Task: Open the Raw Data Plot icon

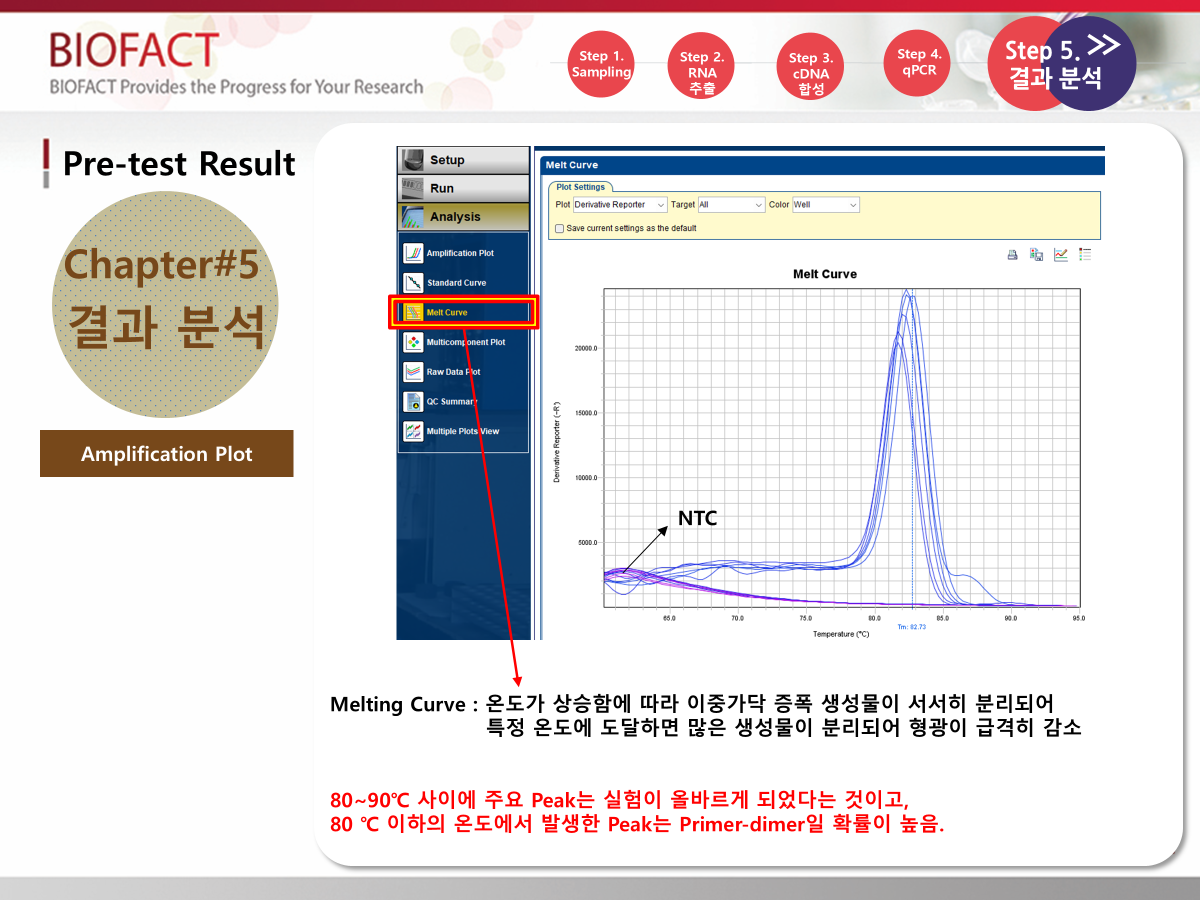Action: click(x=412, y=372)
